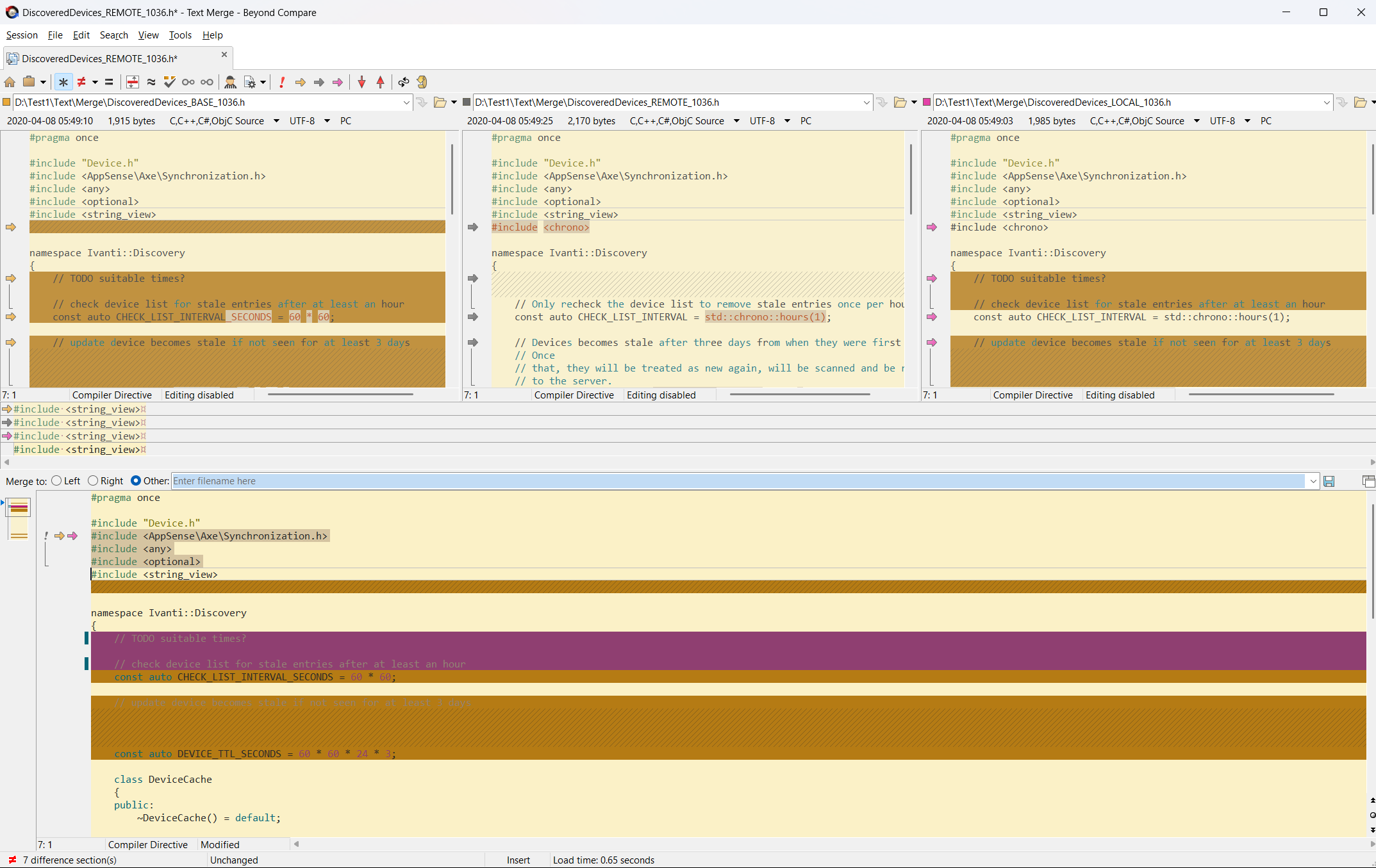
Task: Expand LOCAL file path combo box
Action: coord(1327,102)
